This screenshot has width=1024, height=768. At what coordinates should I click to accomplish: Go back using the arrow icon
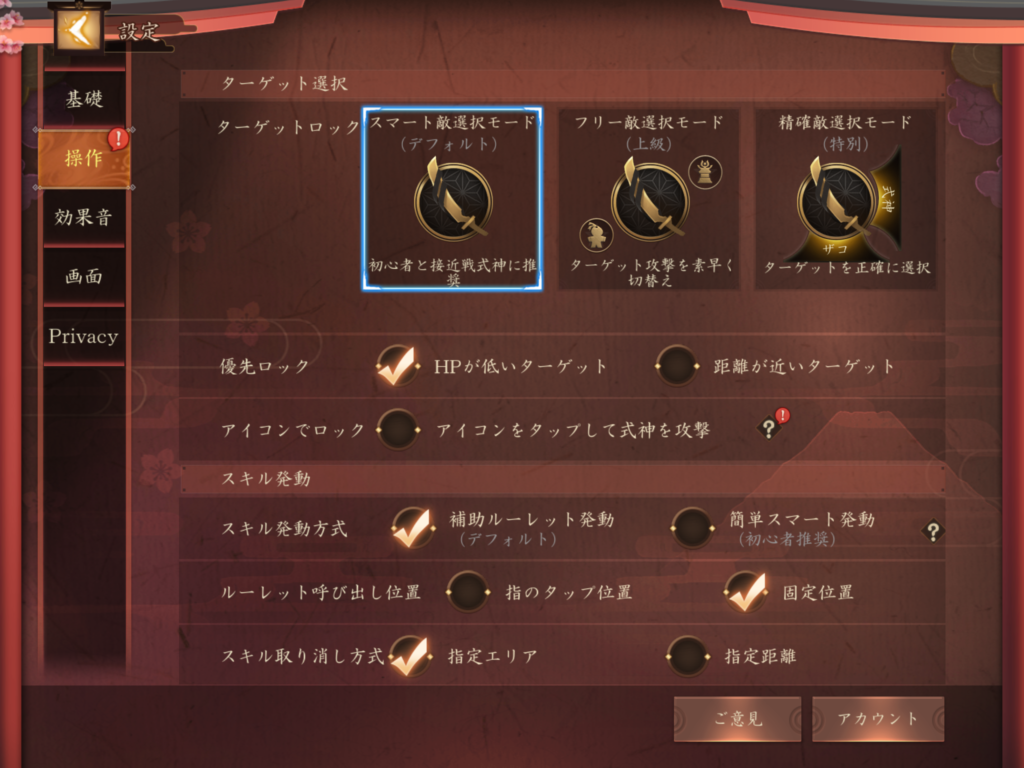pos(78,29)
